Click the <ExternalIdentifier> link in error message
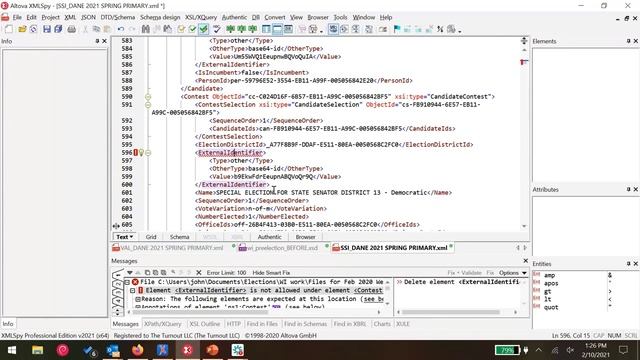Screen dimensions: 640x360 (x=211, y=291)
